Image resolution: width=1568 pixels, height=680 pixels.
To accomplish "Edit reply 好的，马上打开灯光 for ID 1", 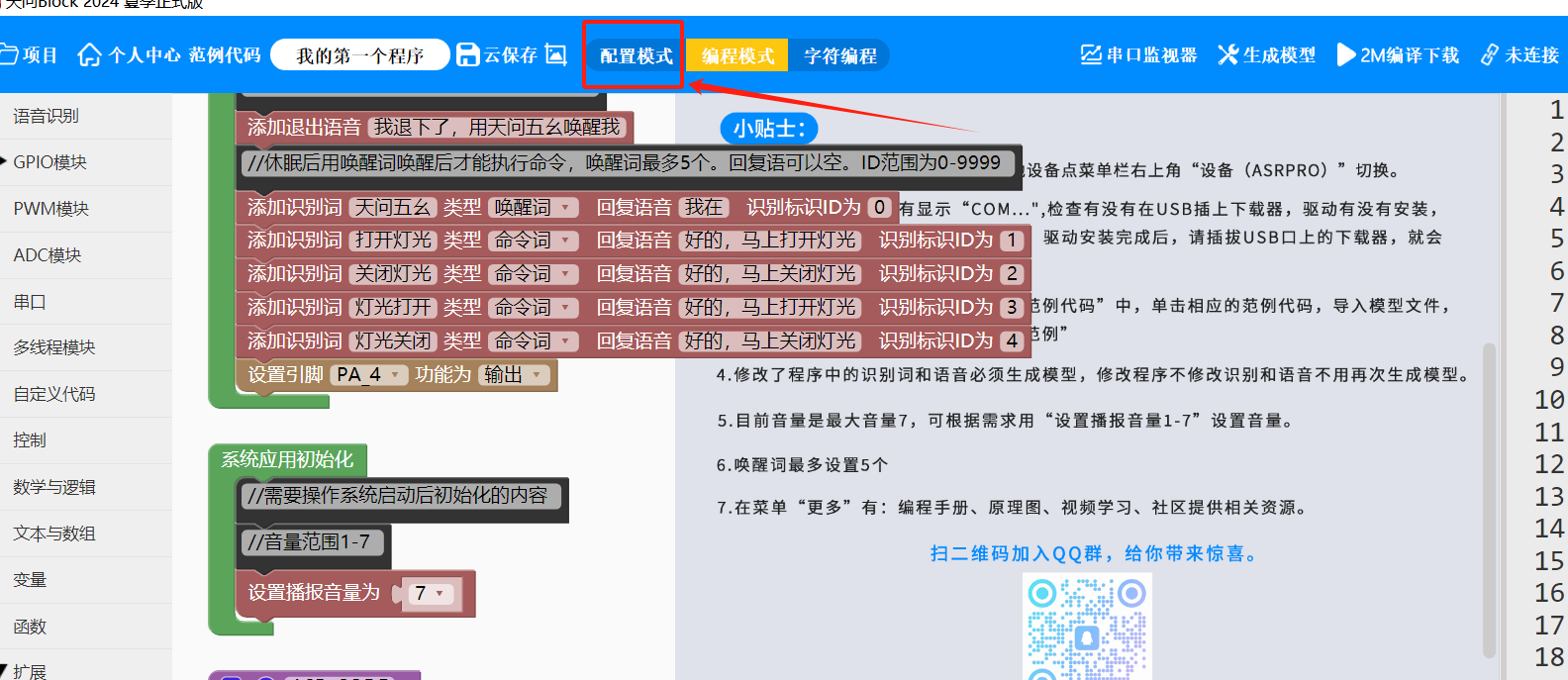I will point(770,241).
